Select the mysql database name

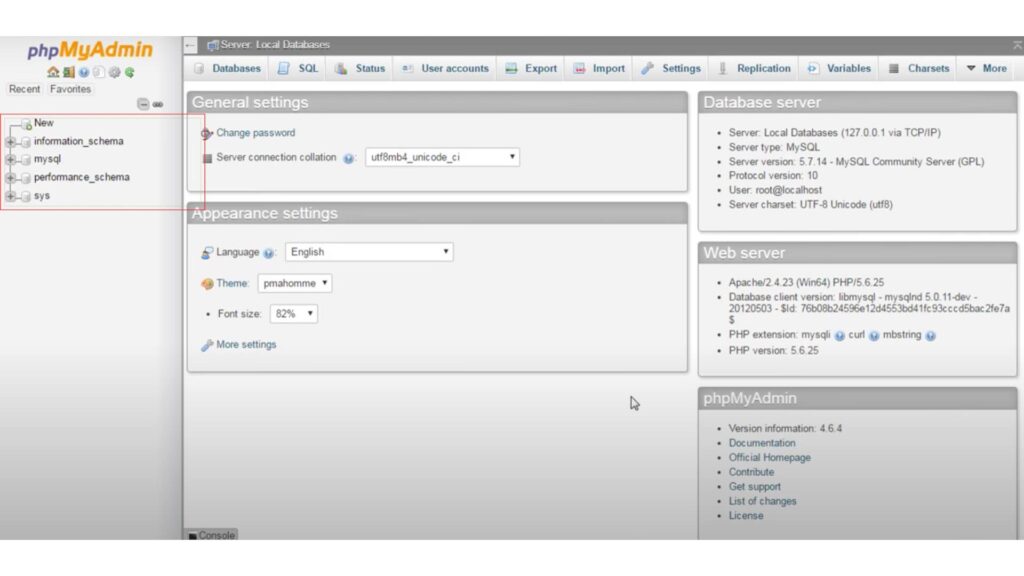coord(47,159)
